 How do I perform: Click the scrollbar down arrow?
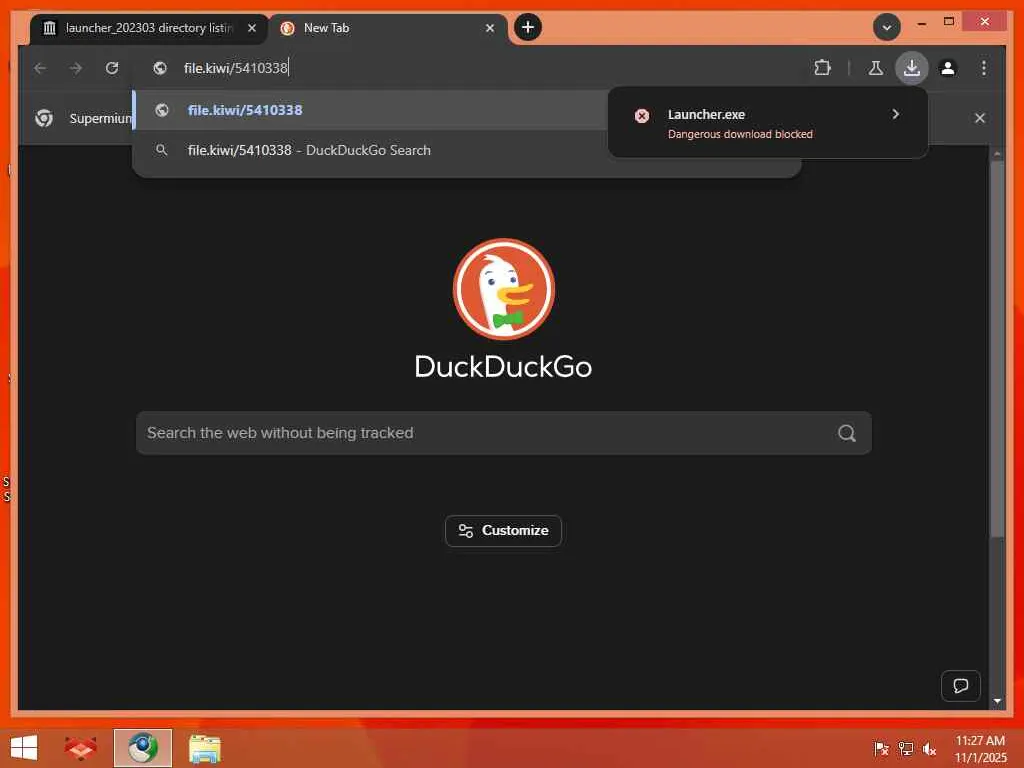997,701
